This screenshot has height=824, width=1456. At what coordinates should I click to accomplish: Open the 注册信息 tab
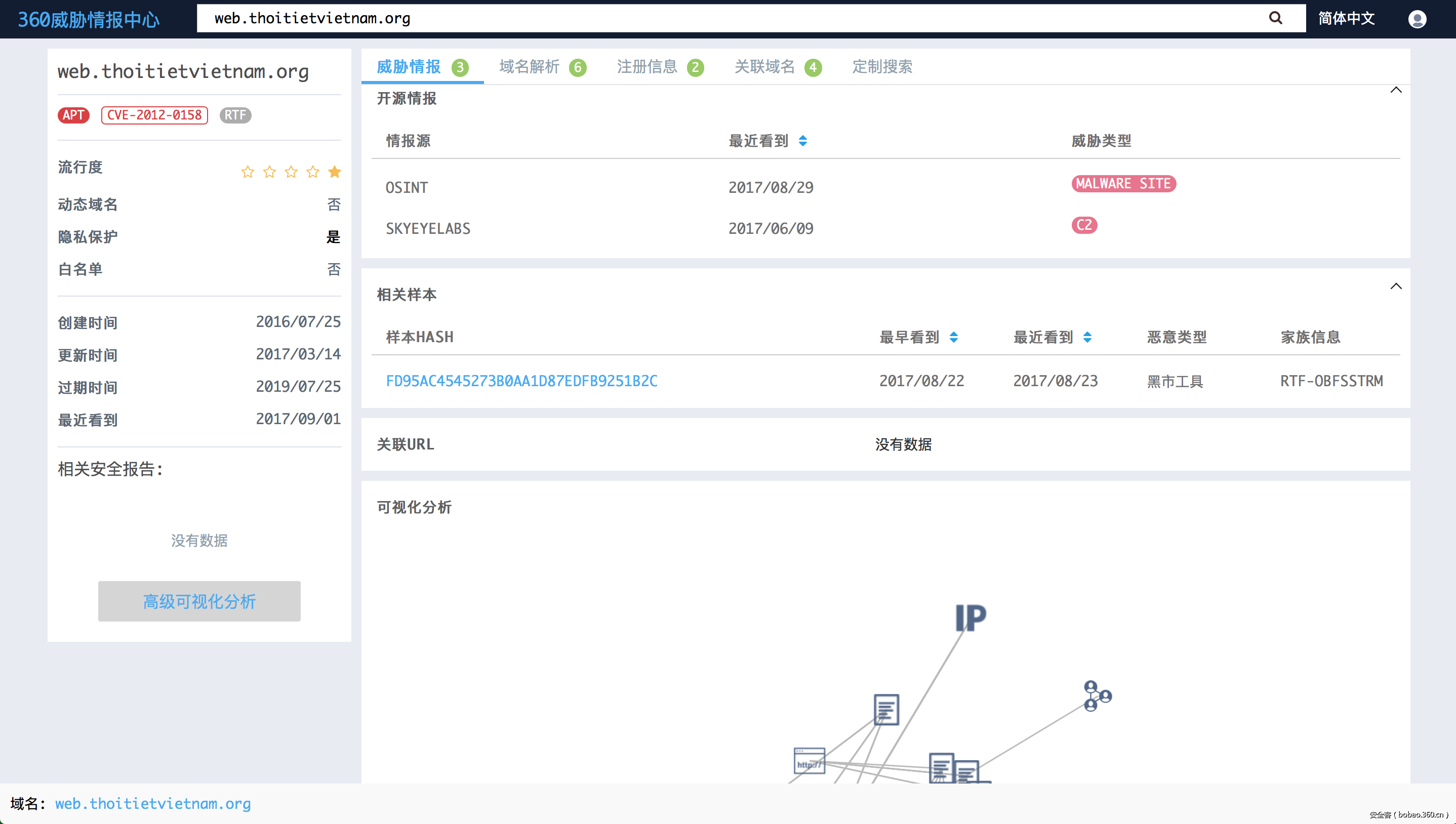(x=647, y=67)
